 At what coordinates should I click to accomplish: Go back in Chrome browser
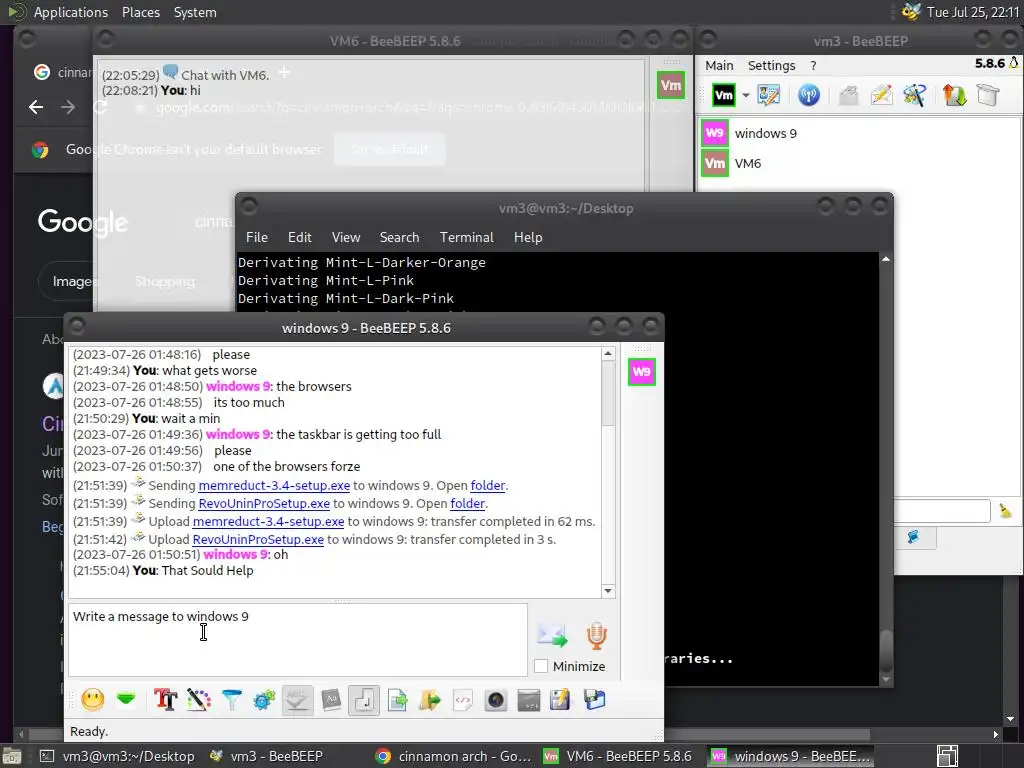pyautogui.click(x=36, y=107)
